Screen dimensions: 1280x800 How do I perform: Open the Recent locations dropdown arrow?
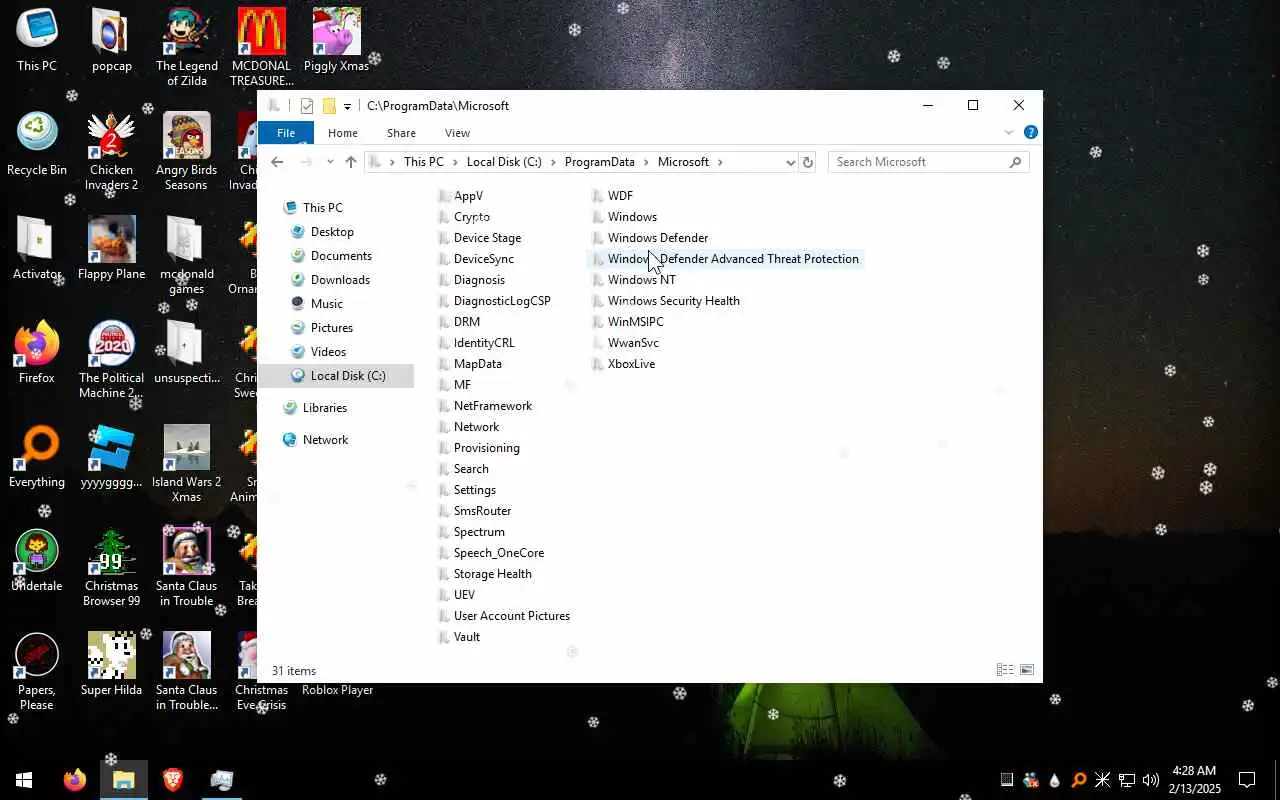coord(330,162)
